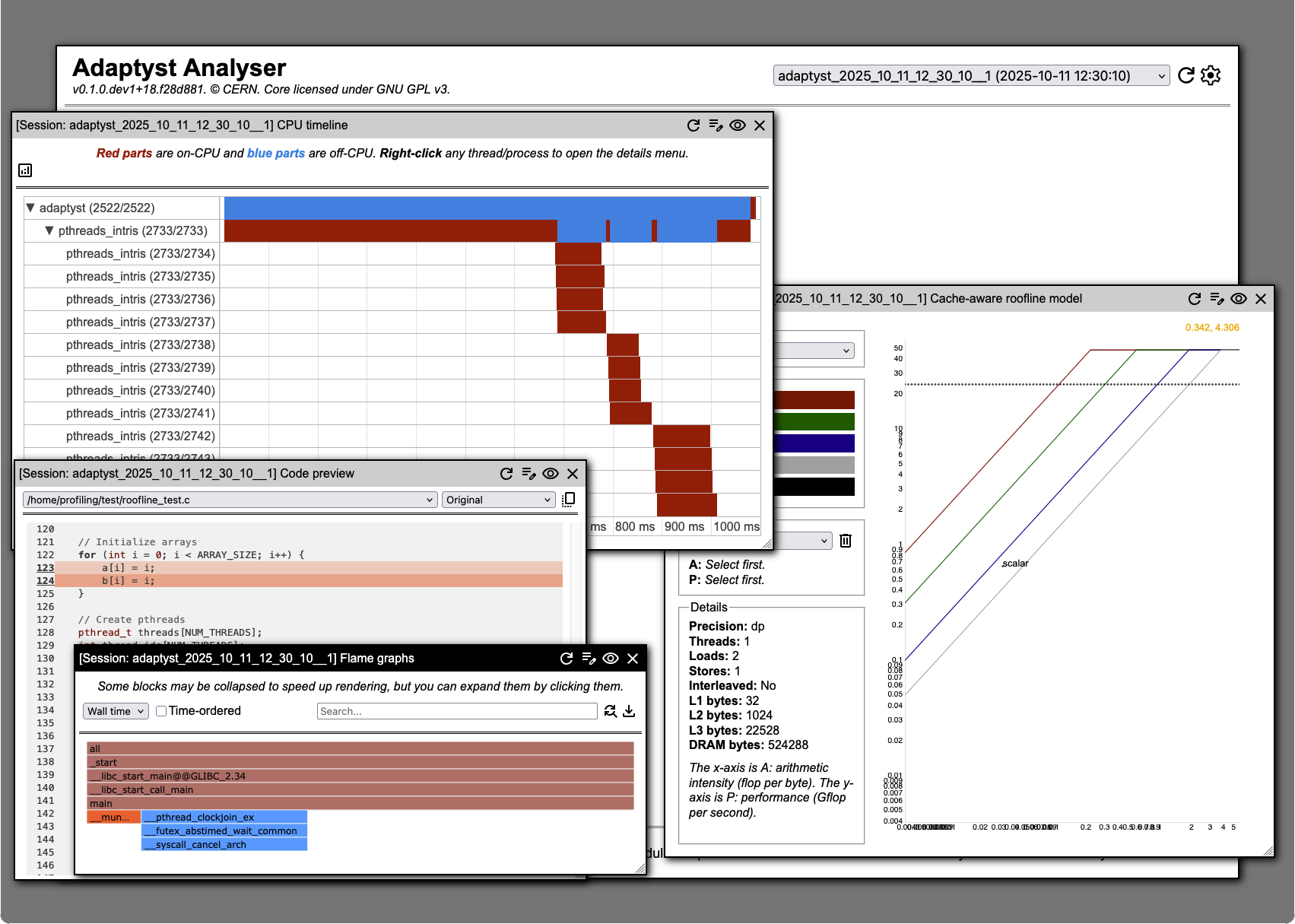Collapse the adaptyst (2522/2522) tree node
Viewport: 1295px width, 924px height.
30,208
